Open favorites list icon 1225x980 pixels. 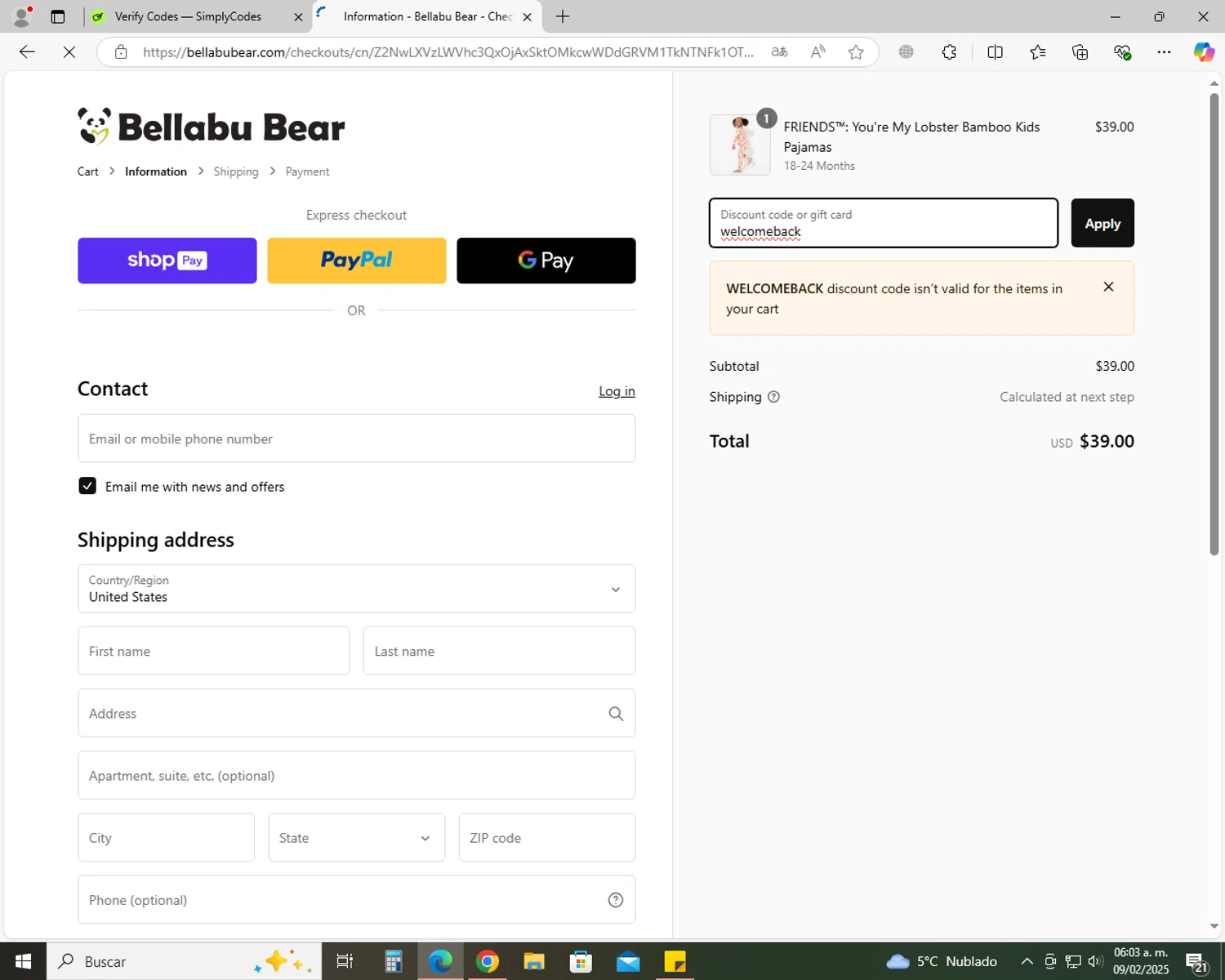pyautogui.click(x=1037, y=52)
